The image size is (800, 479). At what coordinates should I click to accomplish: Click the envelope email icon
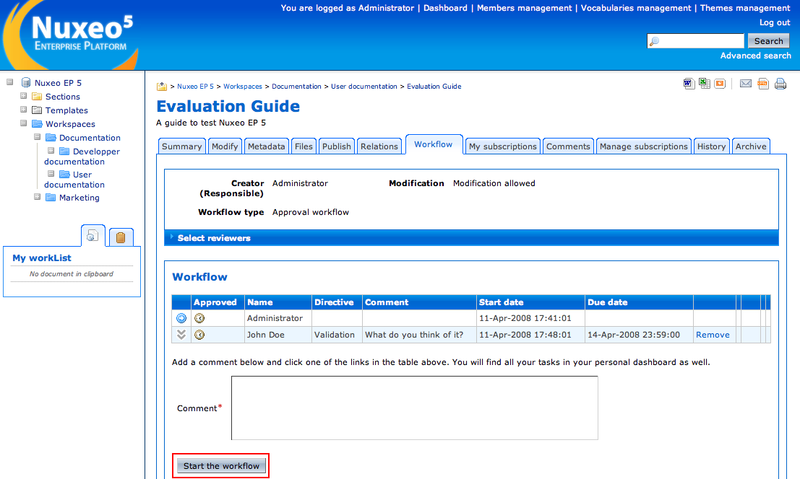tap(746, 84)
